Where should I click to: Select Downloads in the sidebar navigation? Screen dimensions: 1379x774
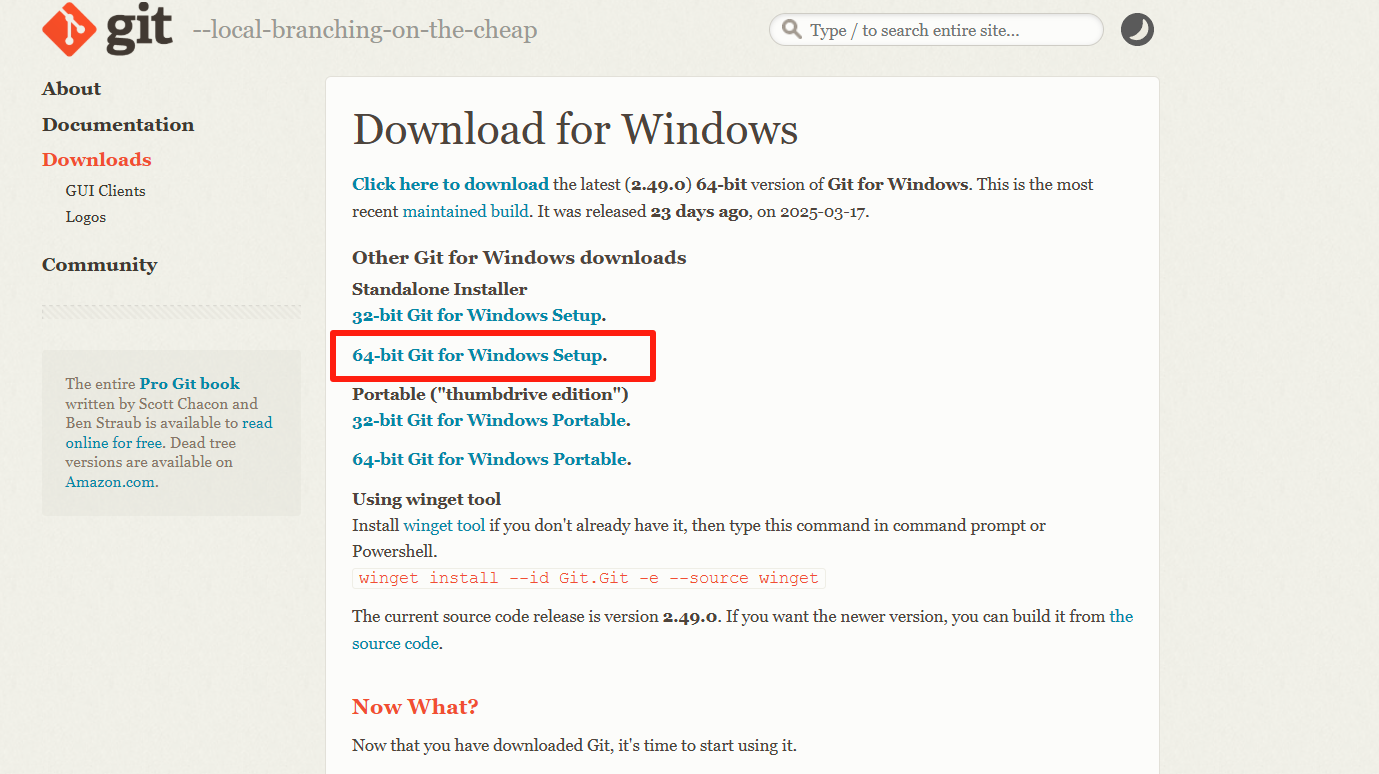tap(97, 160)
